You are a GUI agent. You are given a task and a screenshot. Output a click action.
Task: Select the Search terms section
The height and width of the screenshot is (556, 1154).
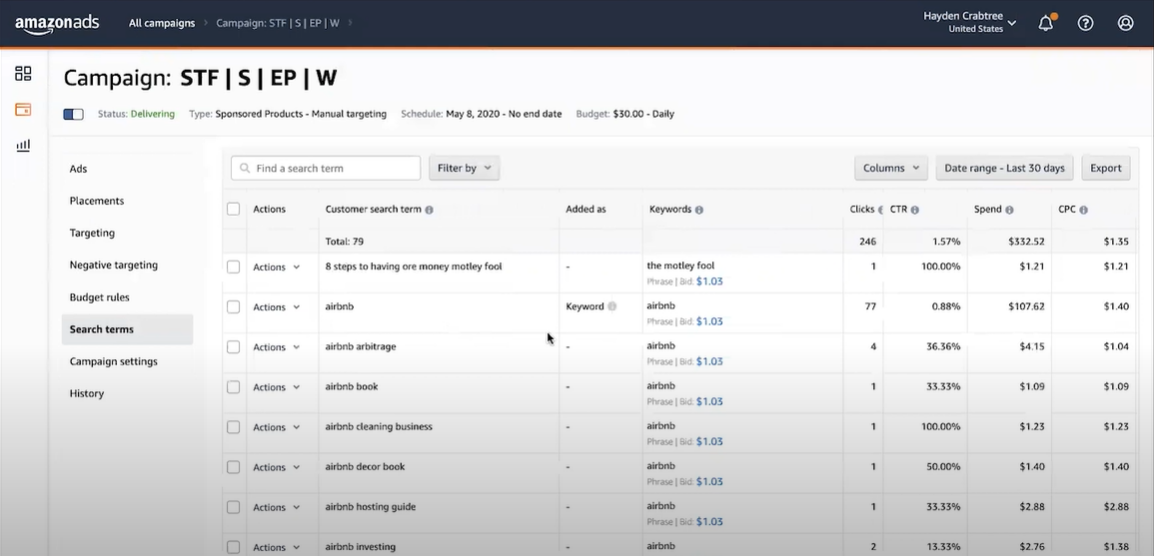[x=127, y=329]
